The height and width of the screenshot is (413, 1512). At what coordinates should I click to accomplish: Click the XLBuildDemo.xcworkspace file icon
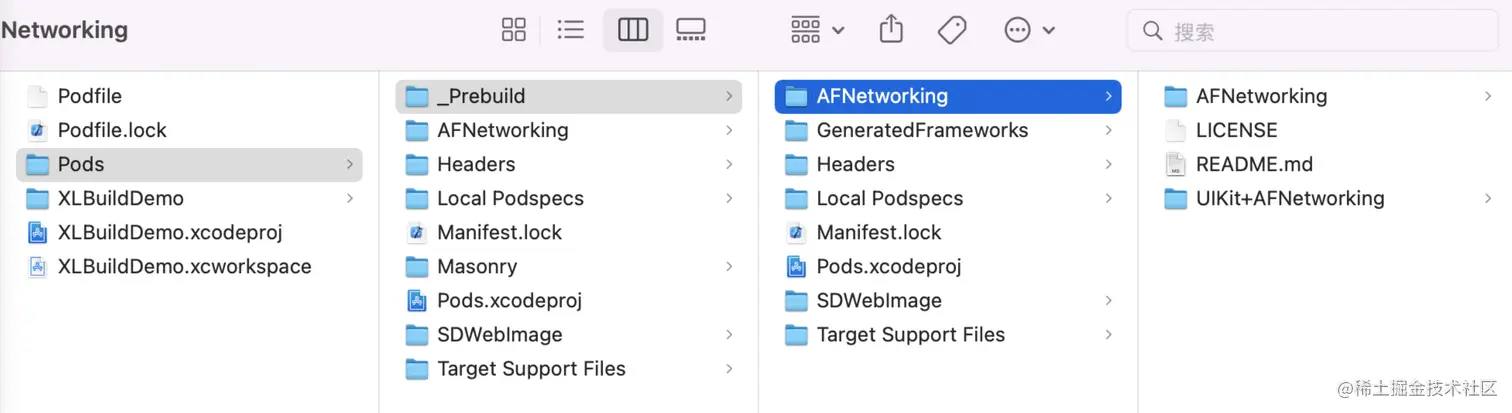(37, 266)
